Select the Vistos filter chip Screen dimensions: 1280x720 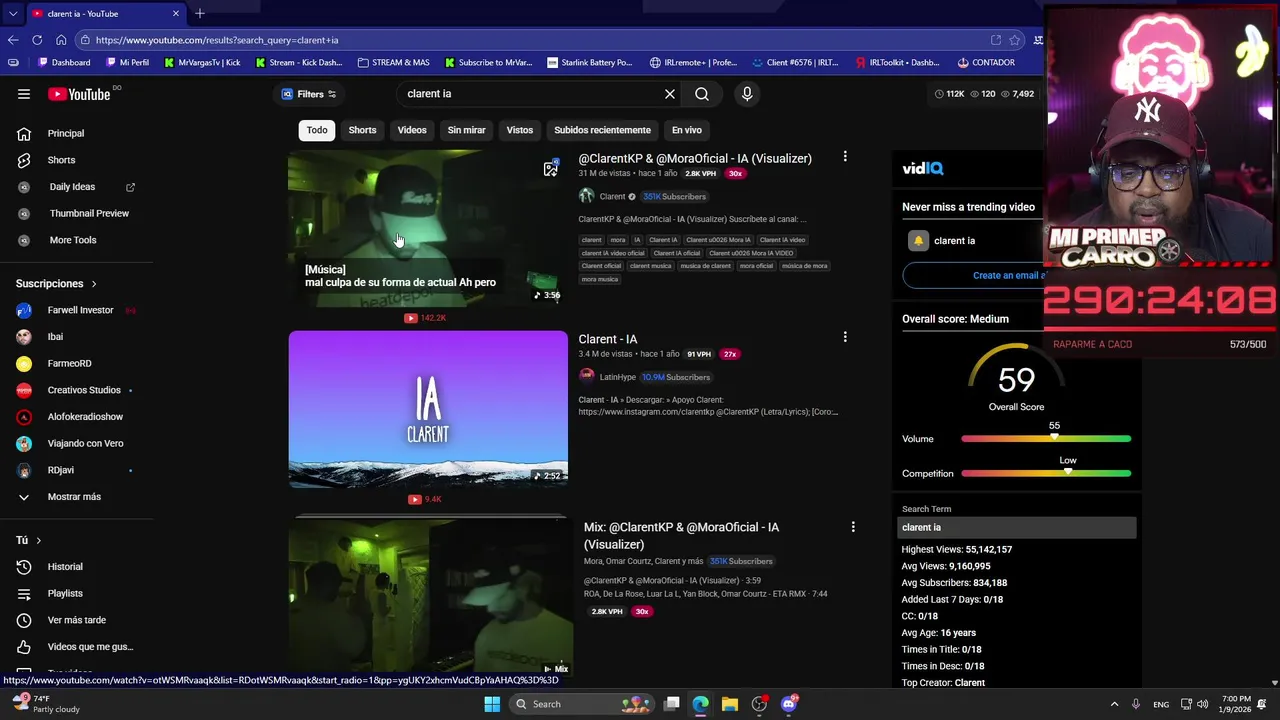(520, 130)
